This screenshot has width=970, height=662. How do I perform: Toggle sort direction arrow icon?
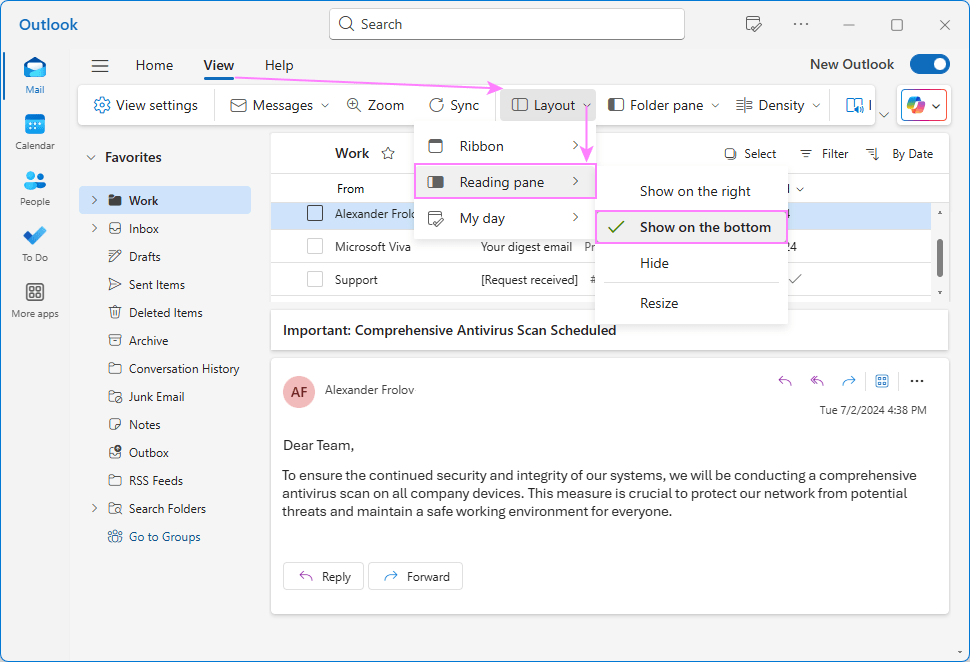tap(873, 153)
